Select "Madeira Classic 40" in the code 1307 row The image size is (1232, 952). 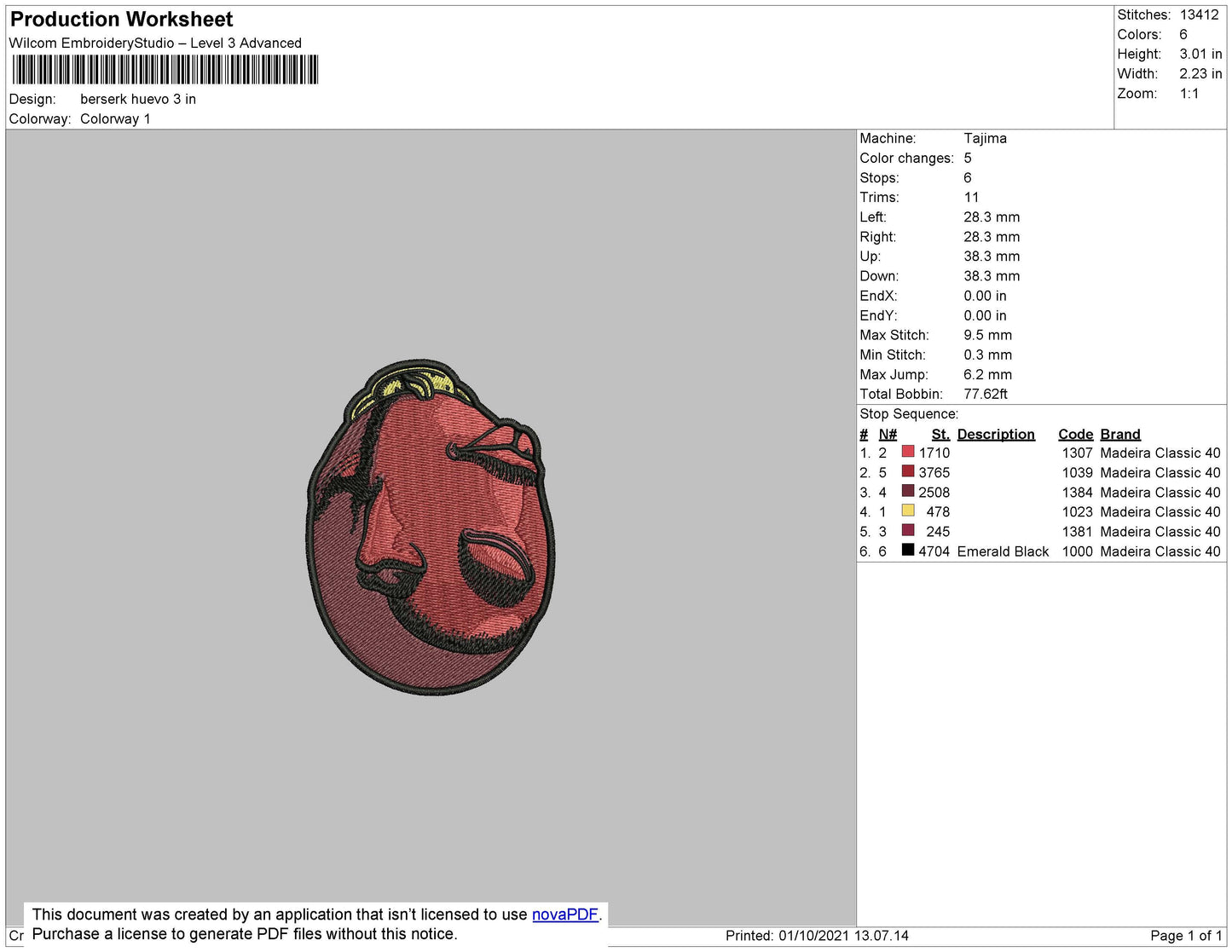[1160, 453]
